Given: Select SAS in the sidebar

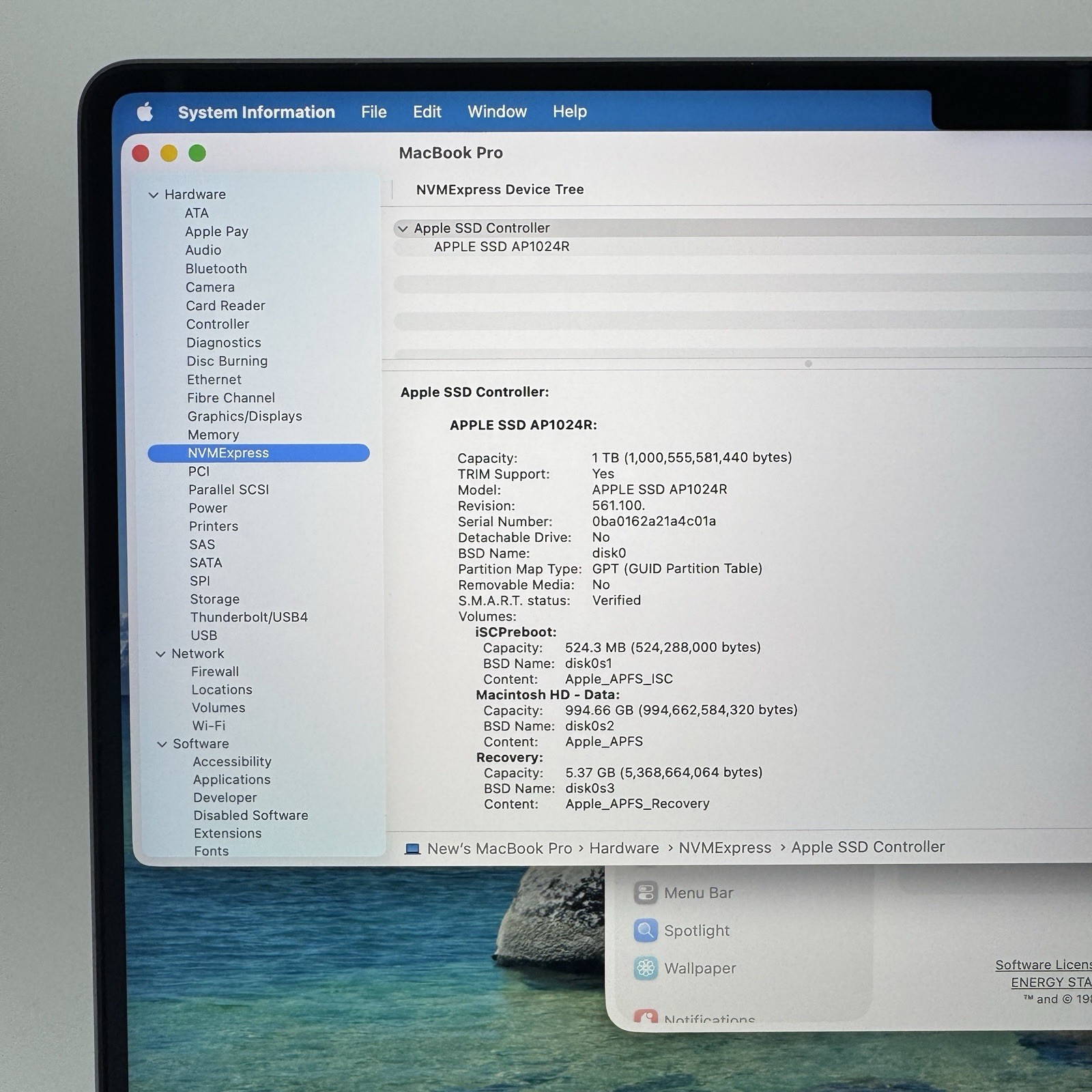Looking at the screenshot, I should coord(202,544).
